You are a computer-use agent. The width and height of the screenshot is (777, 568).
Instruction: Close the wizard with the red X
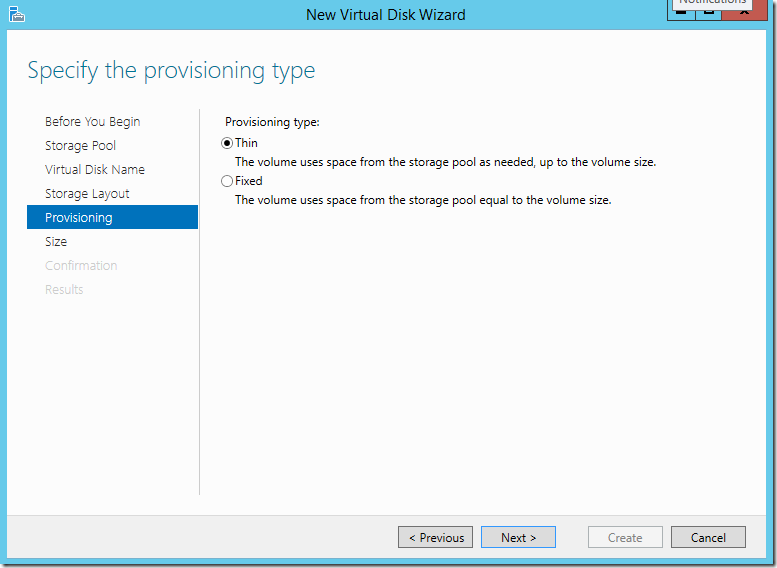(743, 11)
